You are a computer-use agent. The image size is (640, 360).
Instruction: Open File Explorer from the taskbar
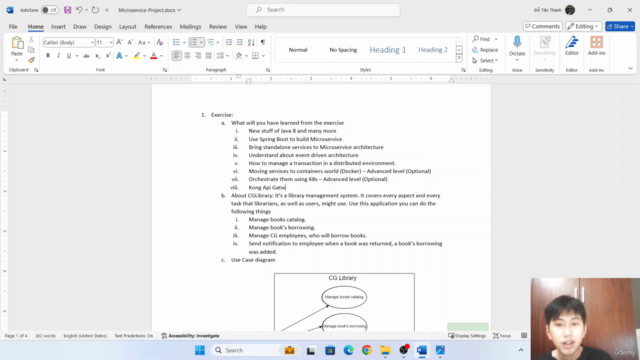tap(385, 350)
